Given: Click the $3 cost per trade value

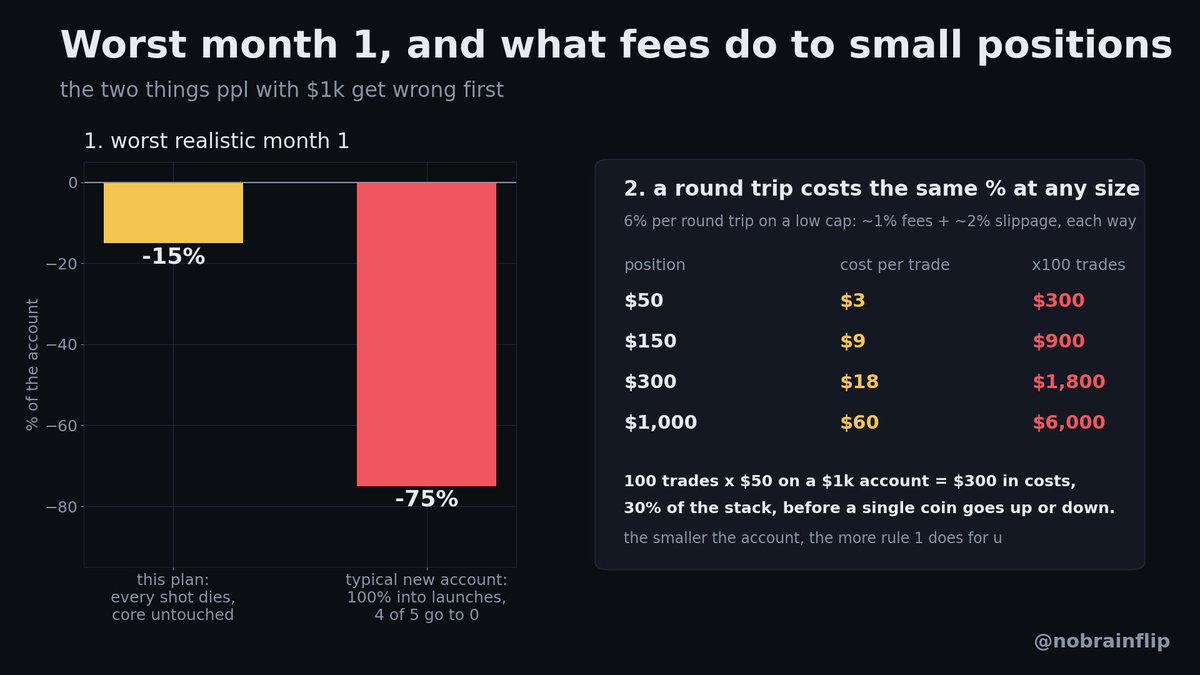Looking at the screenshot, I should click(853, 301).
